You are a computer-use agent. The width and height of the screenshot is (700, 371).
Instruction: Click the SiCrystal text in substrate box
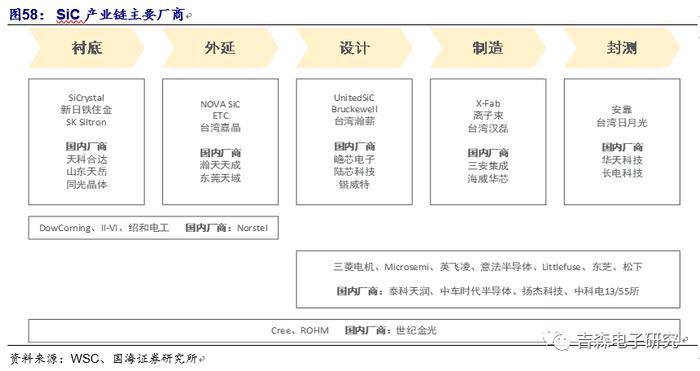(x=86, y=98)
